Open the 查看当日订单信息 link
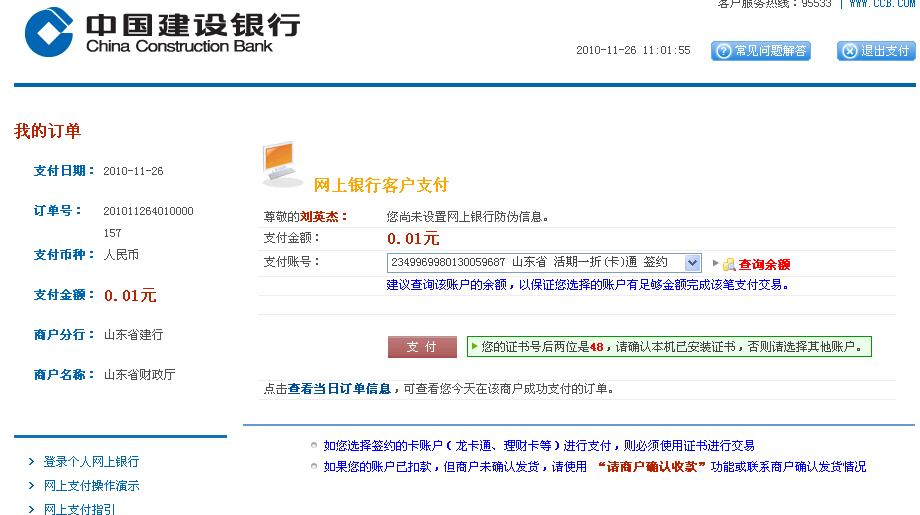 click(339, 389)
